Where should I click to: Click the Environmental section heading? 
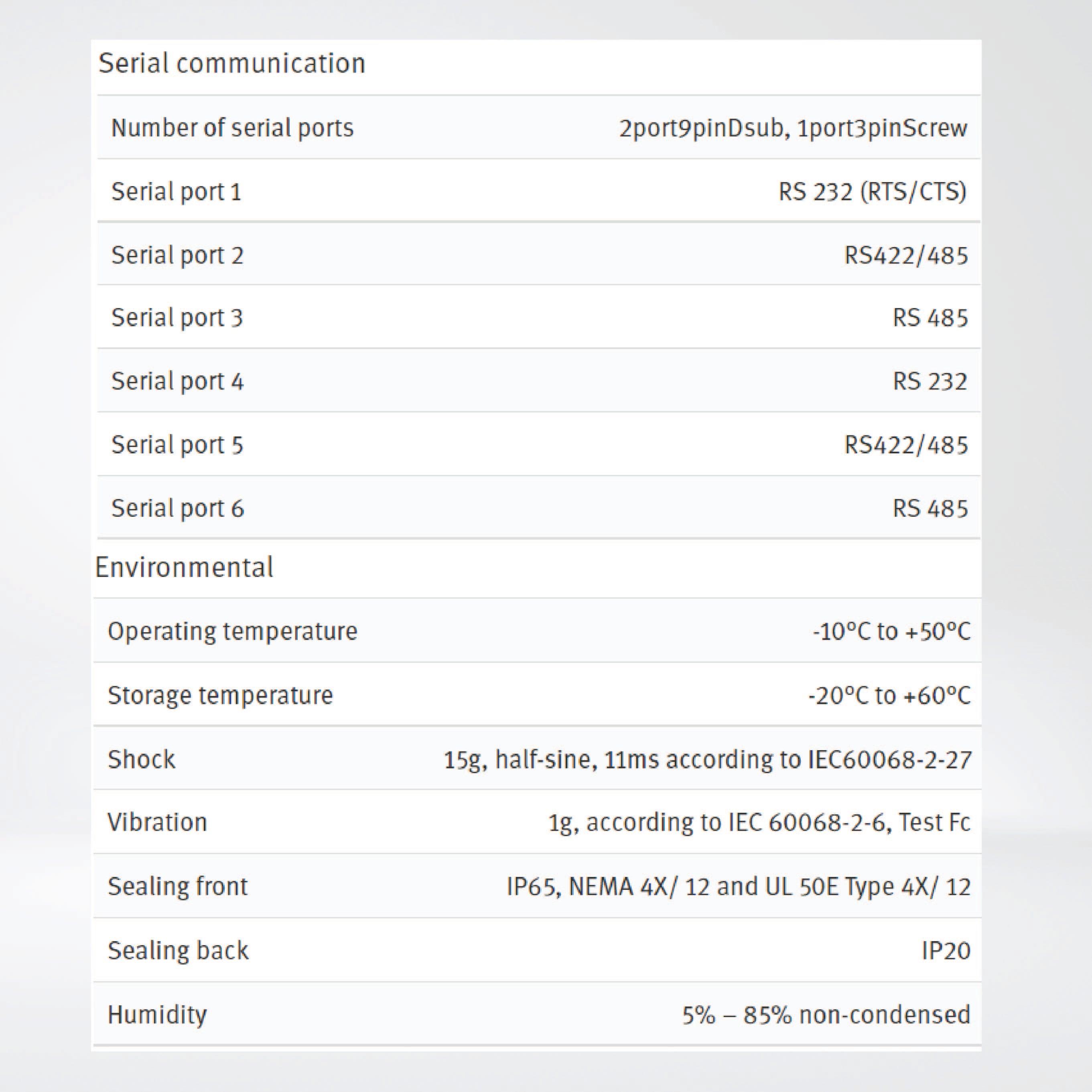tap(184, 568)
